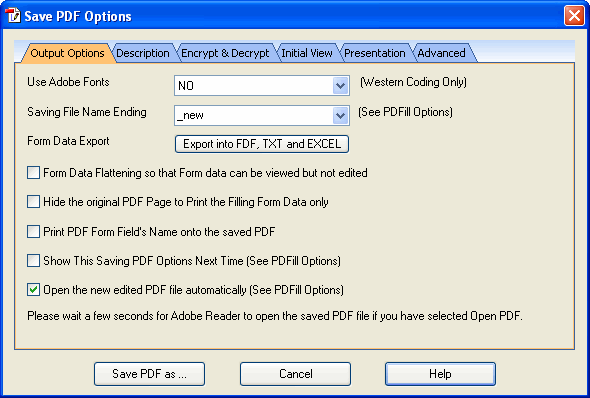
Task: Enable Form Data Flattening checkbox
Action: click(x=33, y=173)
